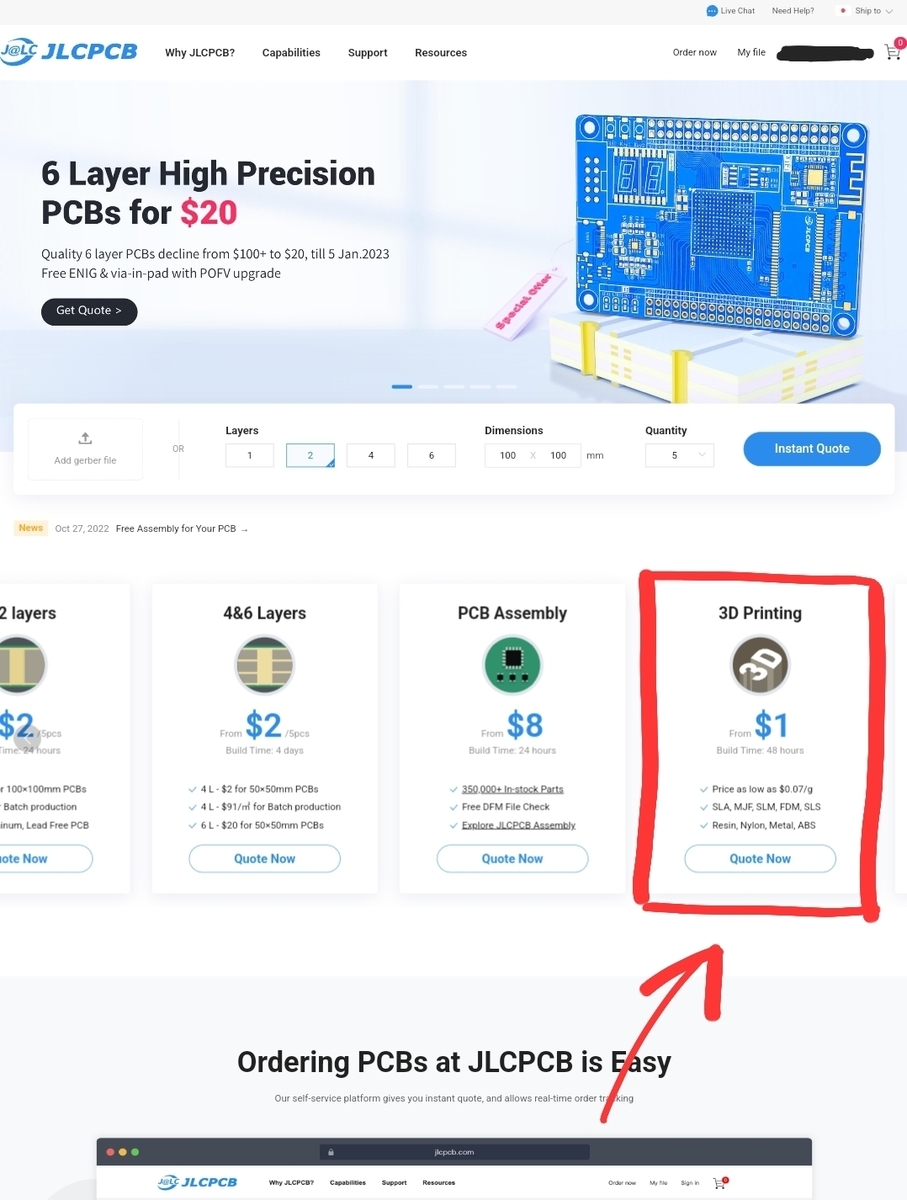Select 6 layers option

431,455
